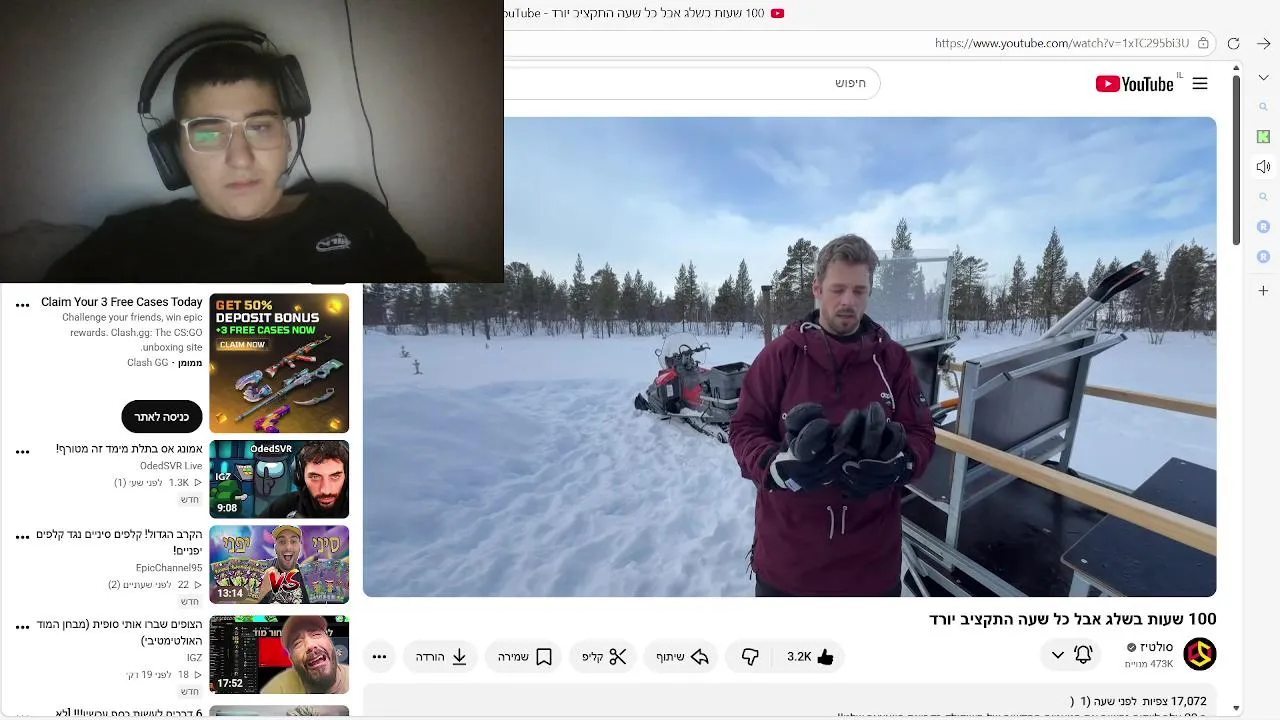Open more actions ellipsis under video
This screenshot has width=1280, height=720.
tap(379, 657)
